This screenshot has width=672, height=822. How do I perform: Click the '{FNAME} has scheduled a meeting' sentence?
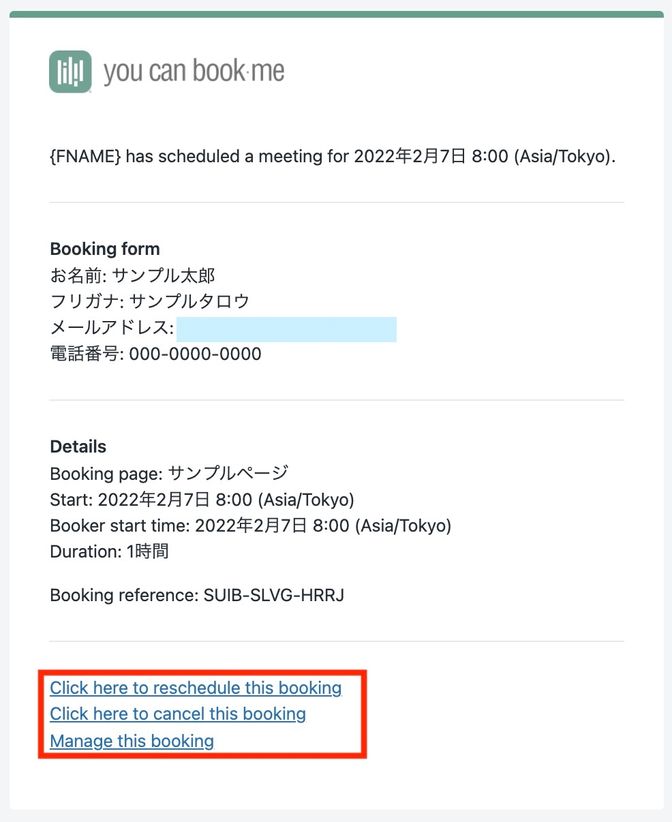click(332, 156)
